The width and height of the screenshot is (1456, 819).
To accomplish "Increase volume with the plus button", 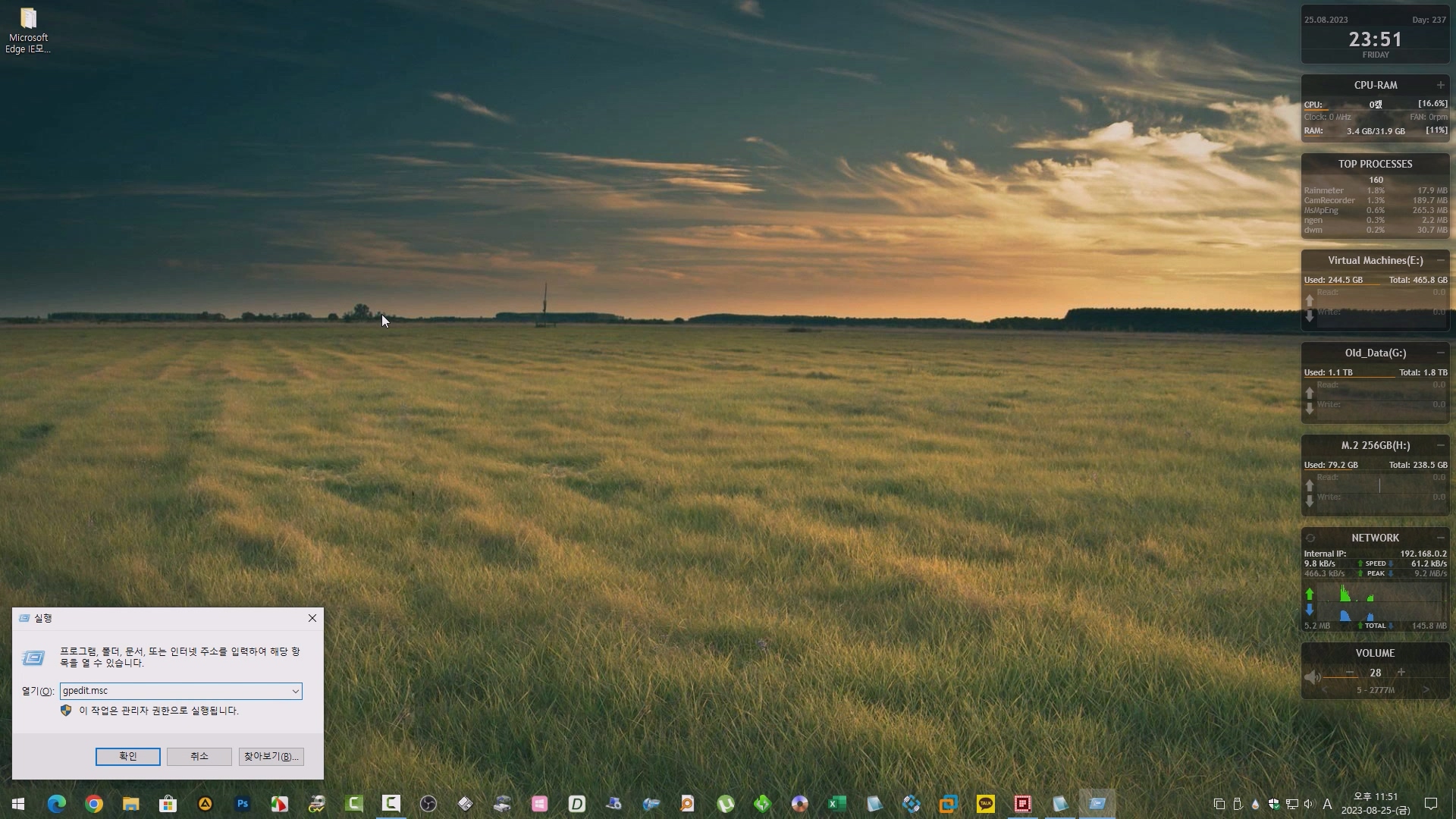I will 1401,672.
